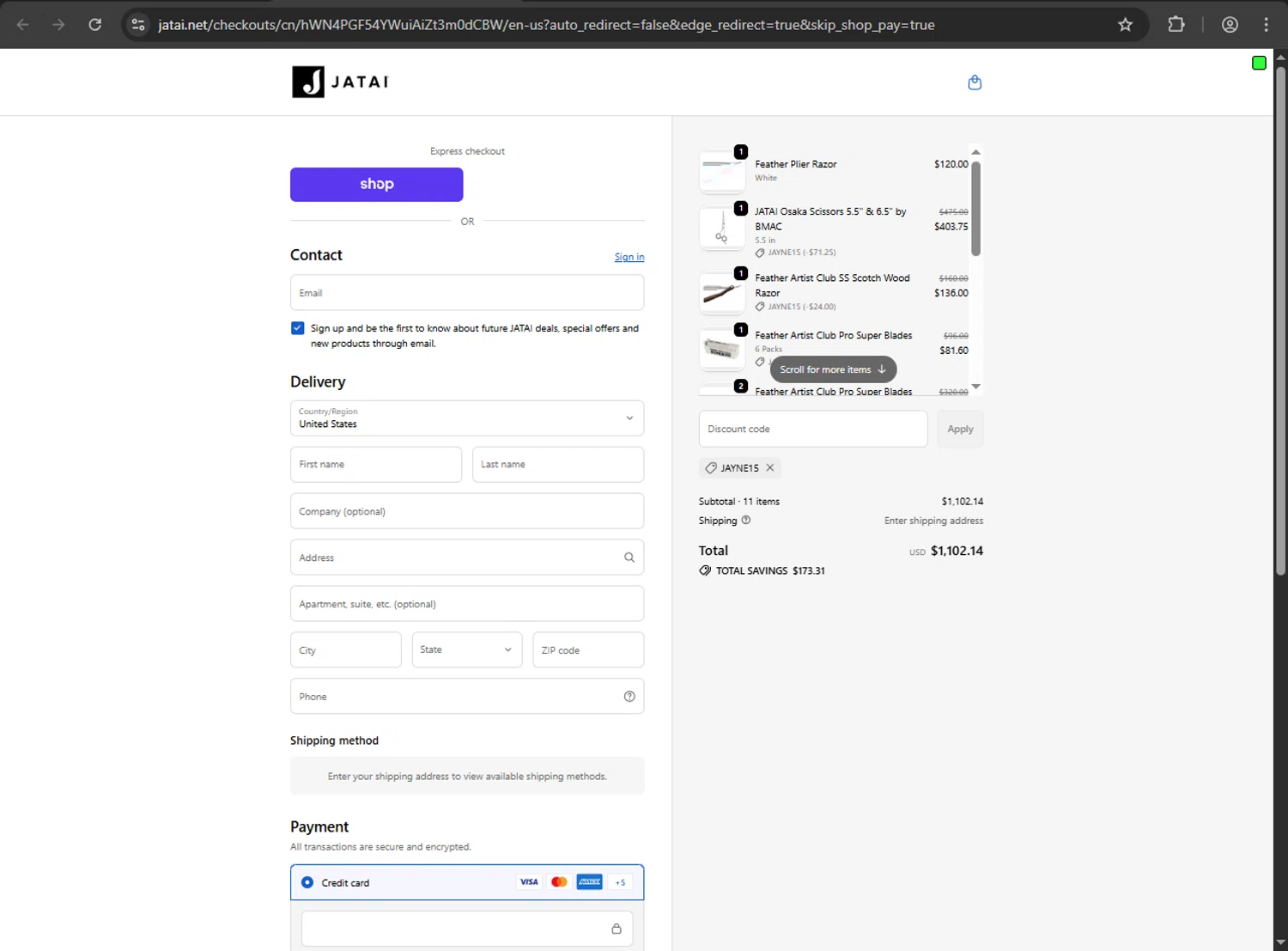Click the Pro Super Blades 6 Packs thumbnail

coord(722,349)
